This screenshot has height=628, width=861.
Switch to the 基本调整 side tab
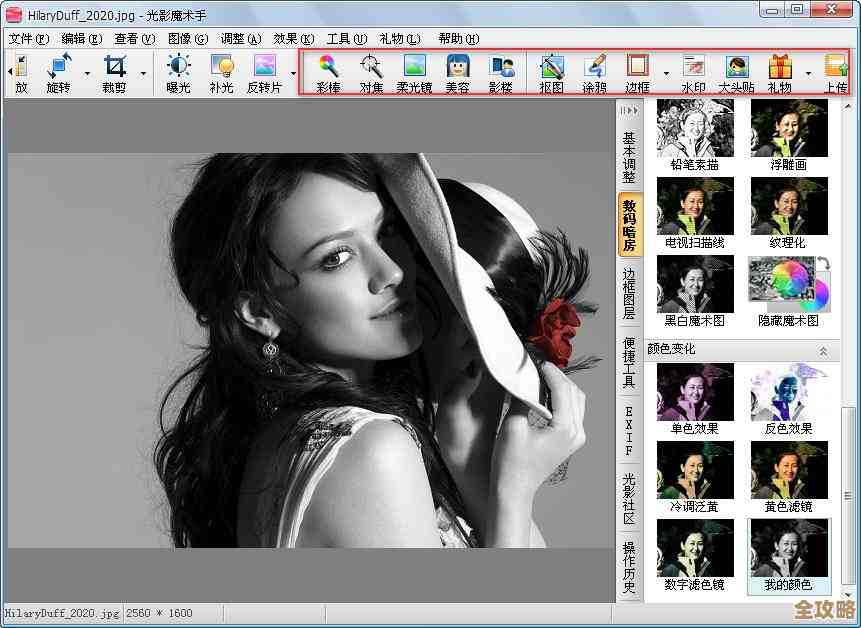629,157
